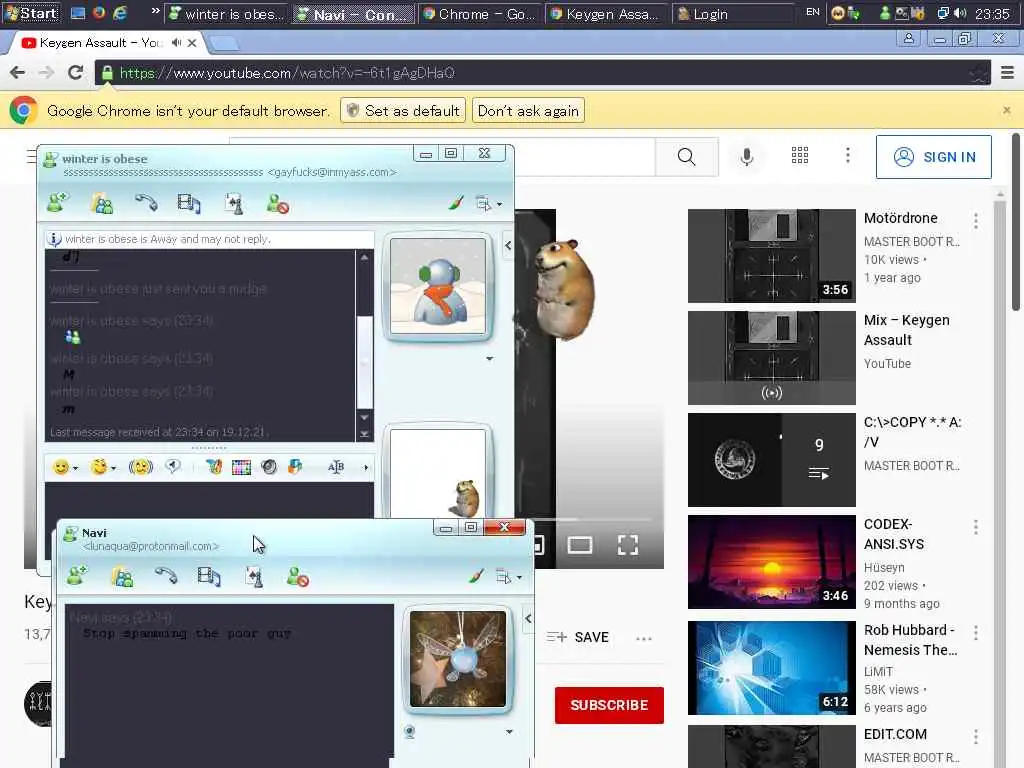Open Chrome hamburger menu
The width and height of the screenshot is (1024, 768).
click(1008, 72)
